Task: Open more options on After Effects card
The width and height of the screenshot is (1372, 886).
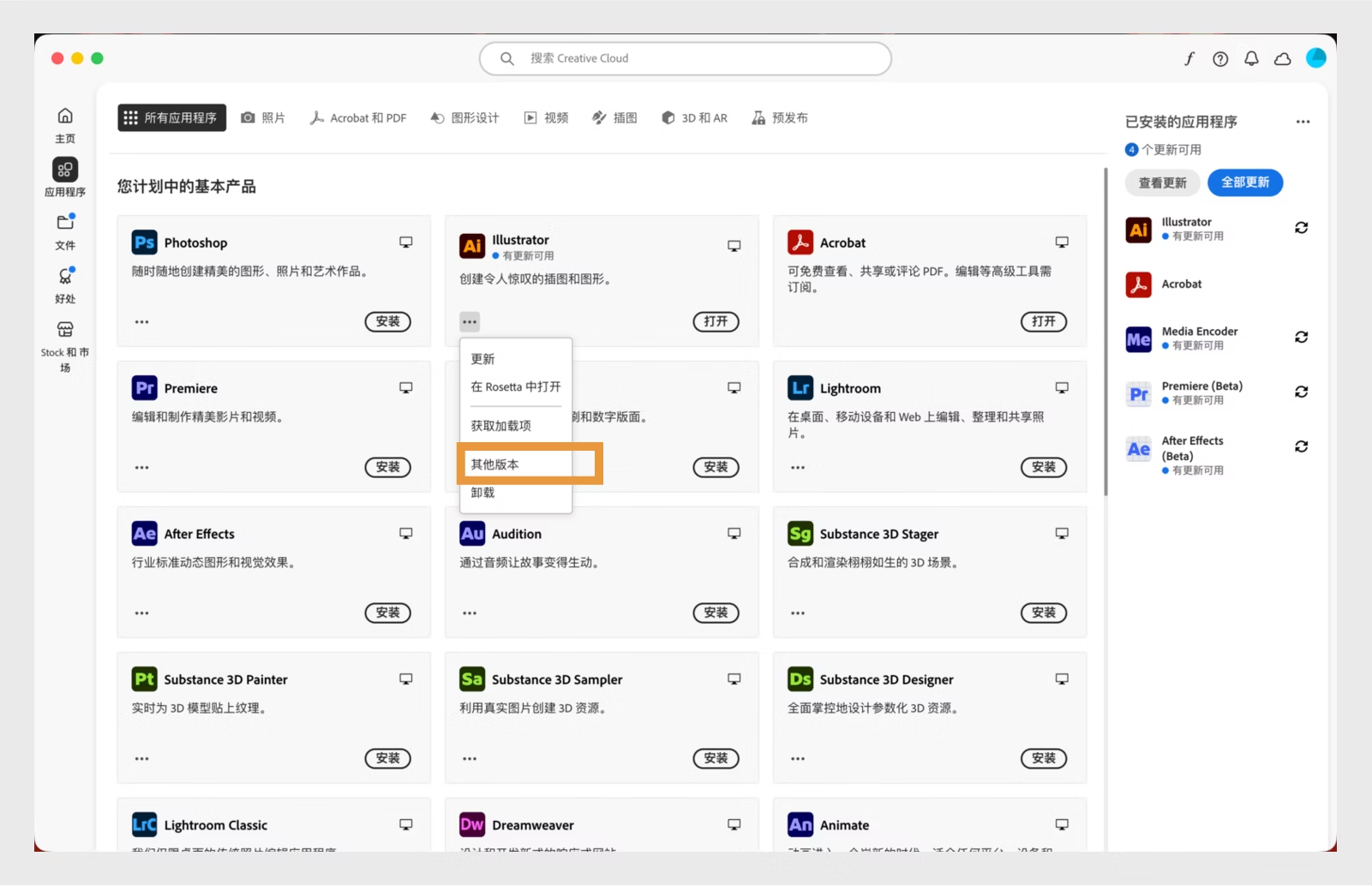Action: coord(142,614)
